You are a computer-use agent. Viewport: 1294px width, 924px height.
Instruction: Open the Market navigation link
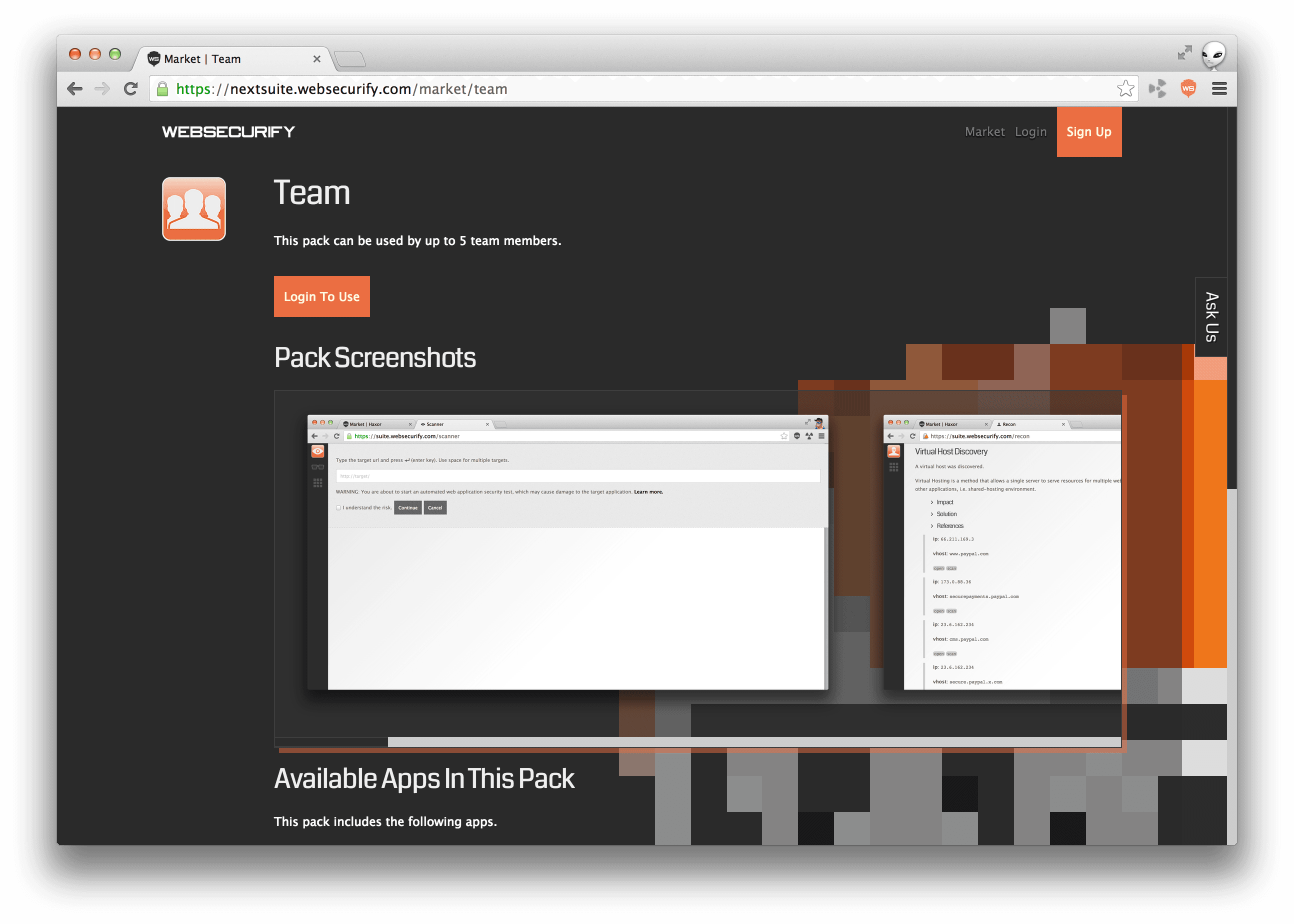pyautogui.click(x=984, y=132)
